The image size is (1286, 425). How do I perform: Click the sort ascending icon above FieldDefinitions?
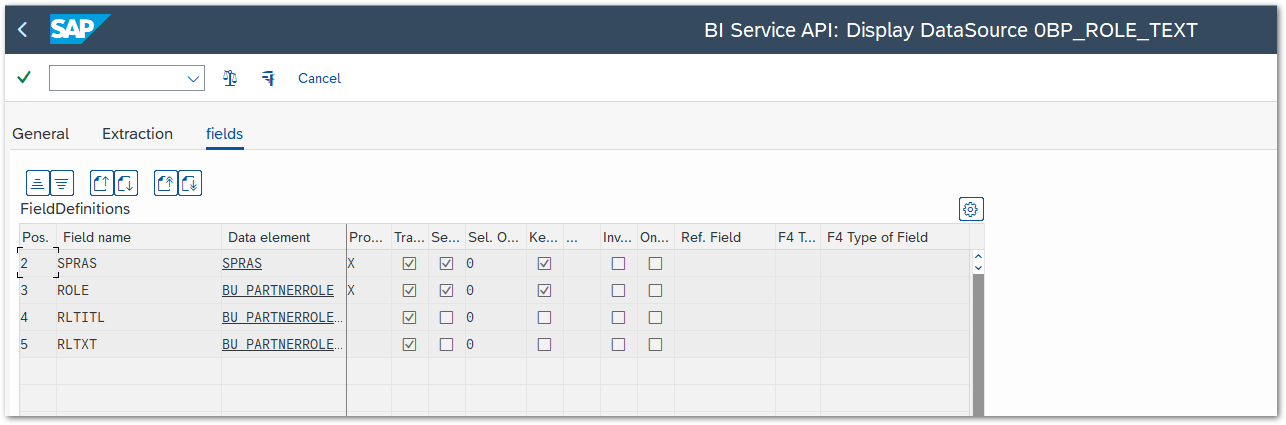(x=38, y=183)
